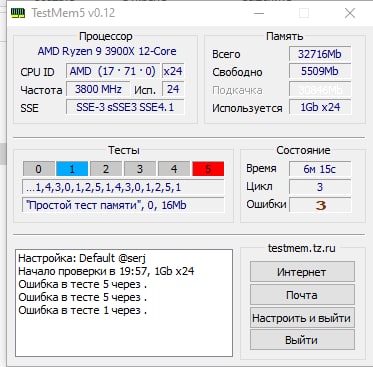Close the TestMem5 window

point(350,13)
